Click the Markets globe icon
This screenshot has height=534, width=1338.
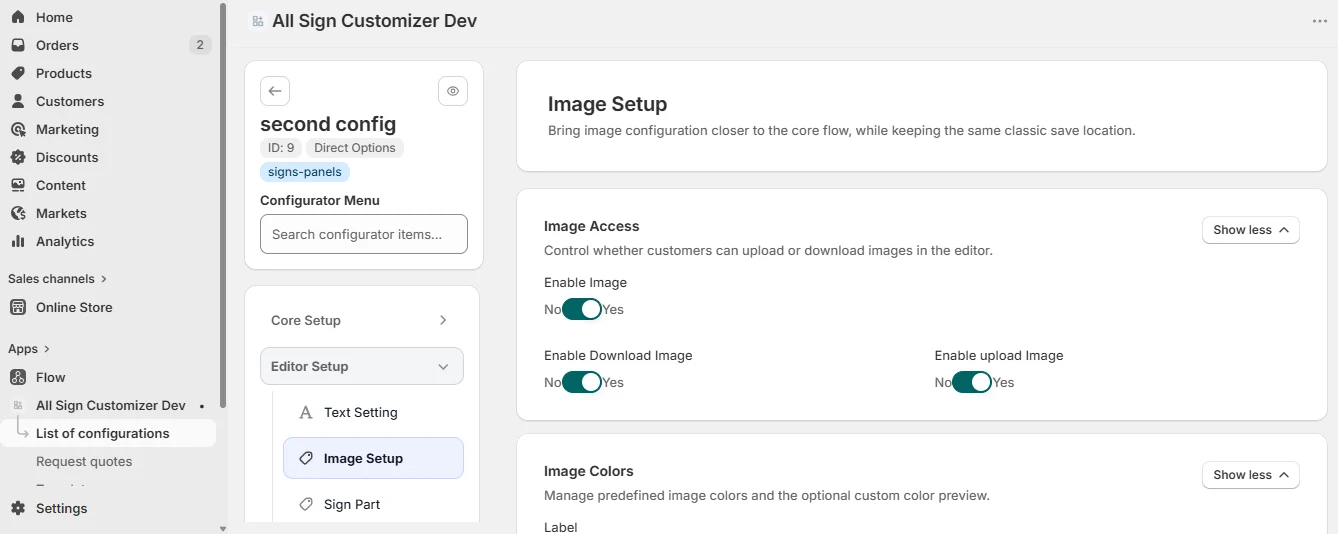(17, 213)
